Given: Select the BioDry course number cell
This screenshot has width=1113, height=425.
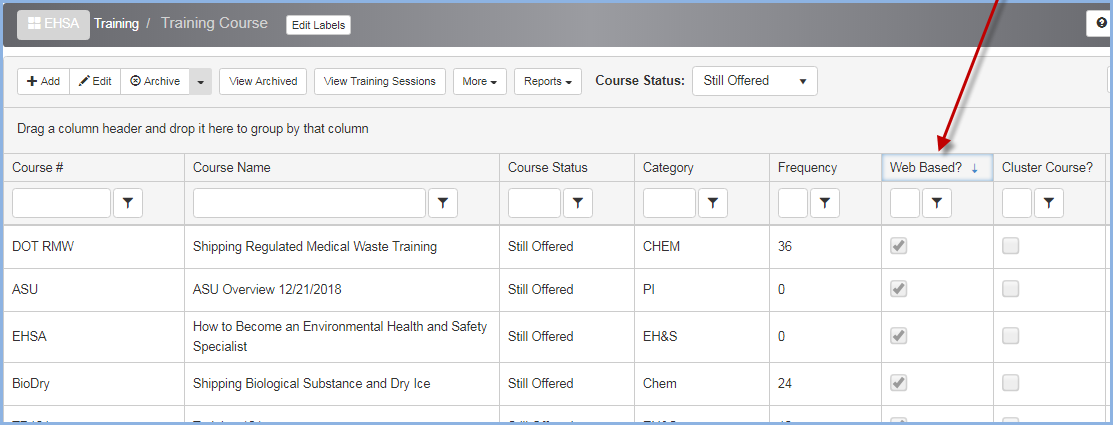Looking at the screenshot, I should click(x=94, y=384).
